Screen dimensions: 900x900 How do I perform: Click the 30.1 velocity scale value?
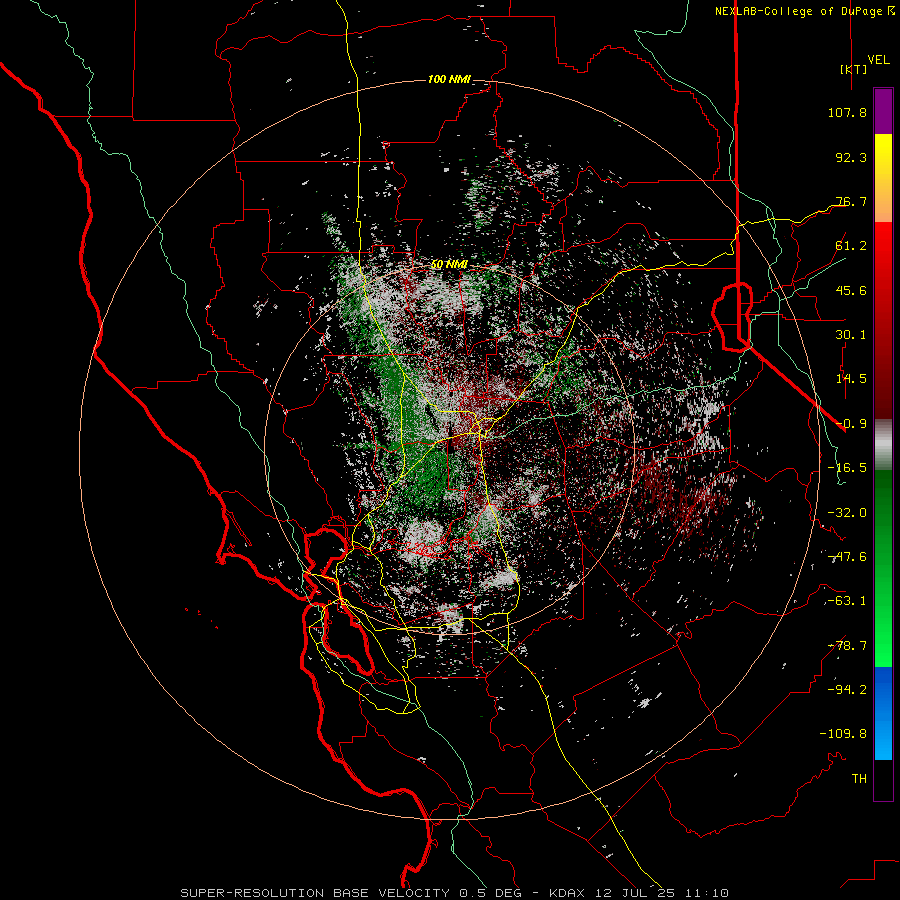pos(851,335)
